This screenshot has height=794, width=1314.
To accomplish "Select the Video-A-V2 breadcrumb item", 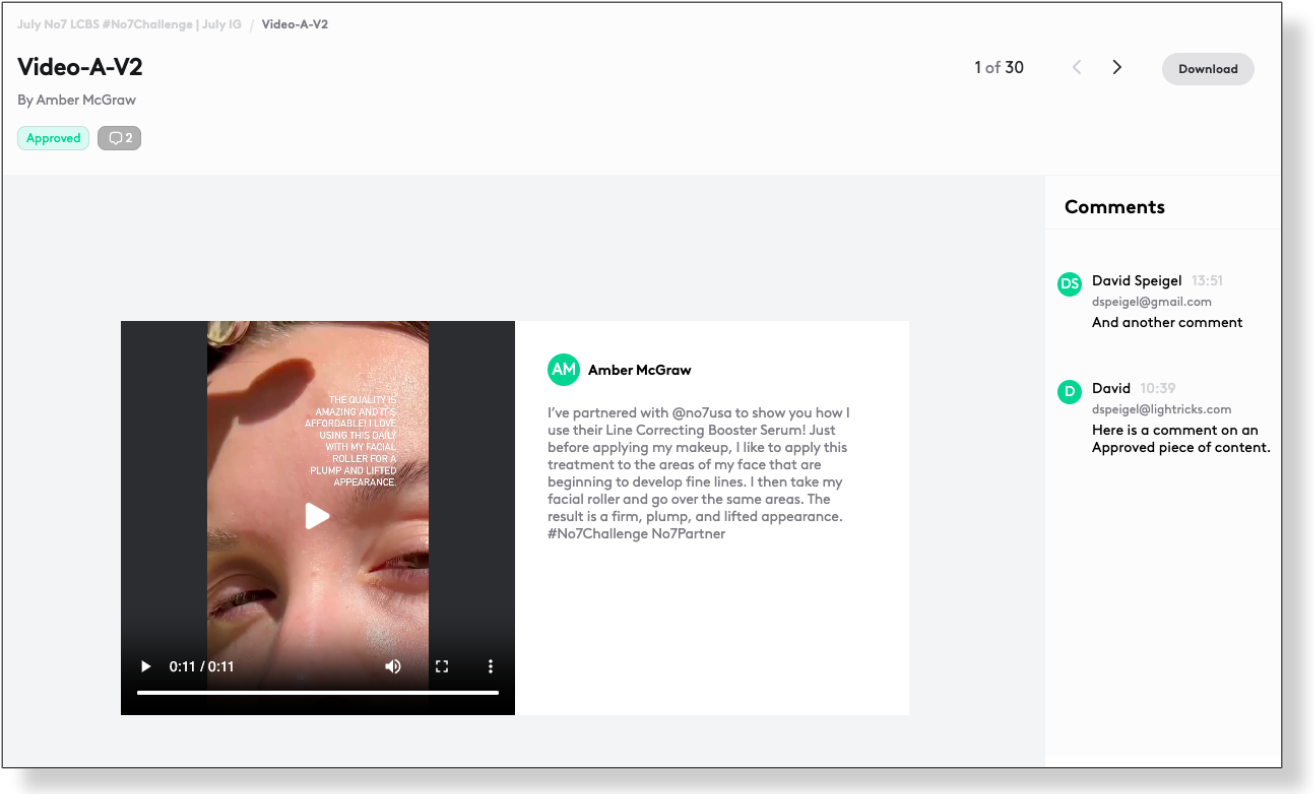I will tap(294, 24).
